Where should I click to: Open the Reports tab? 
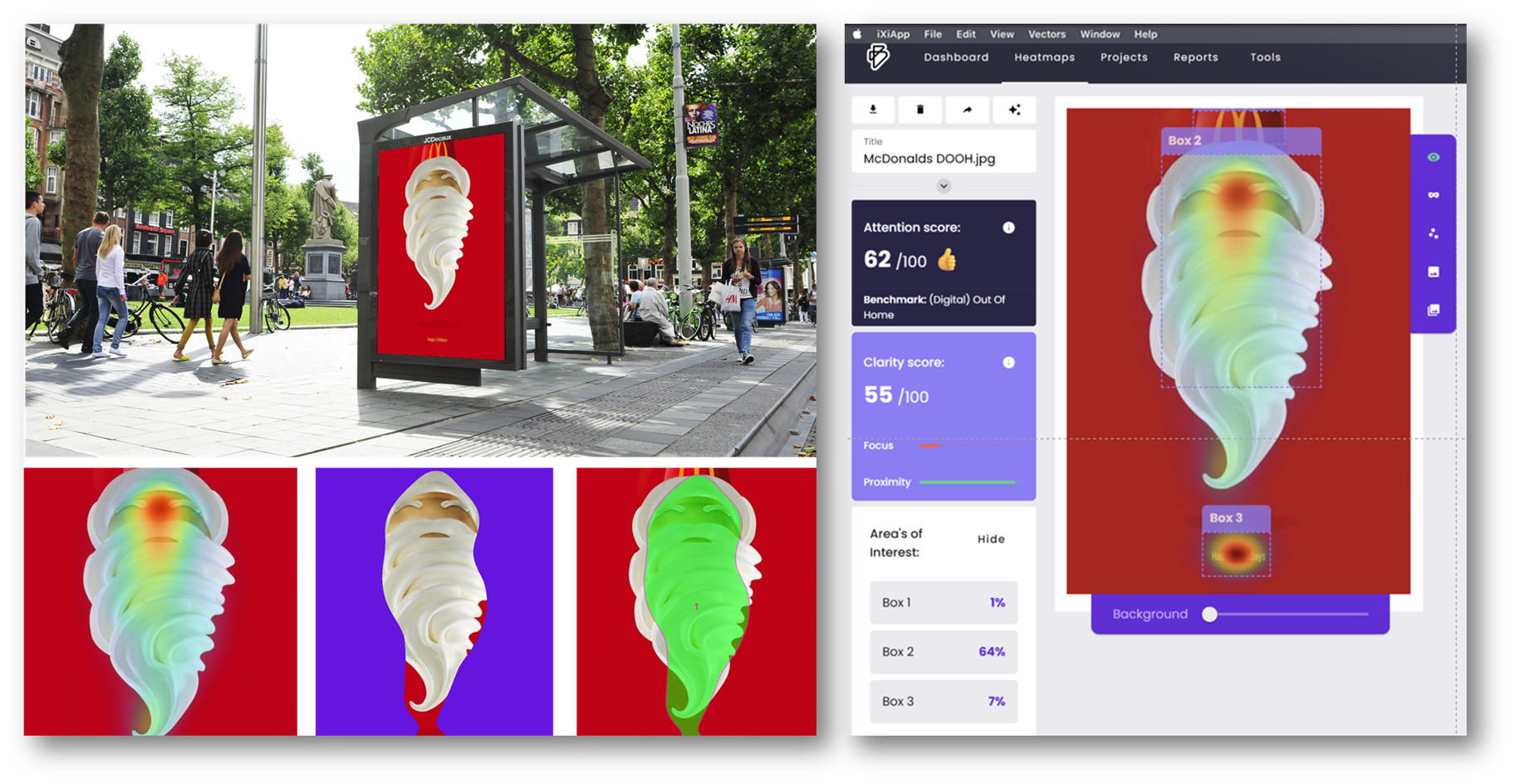tap(1195, 57)
